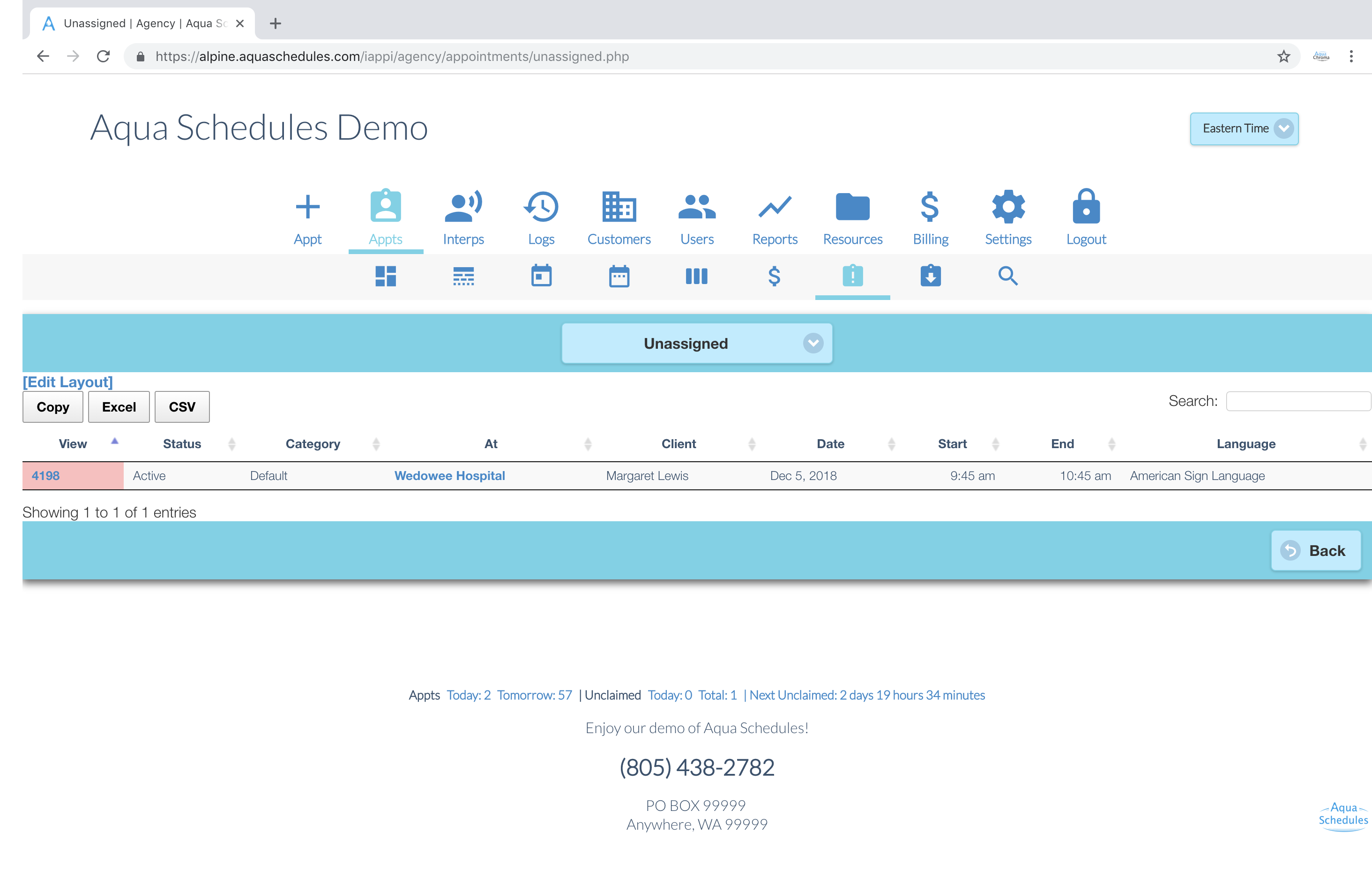Sort table by Language column

1245,444
